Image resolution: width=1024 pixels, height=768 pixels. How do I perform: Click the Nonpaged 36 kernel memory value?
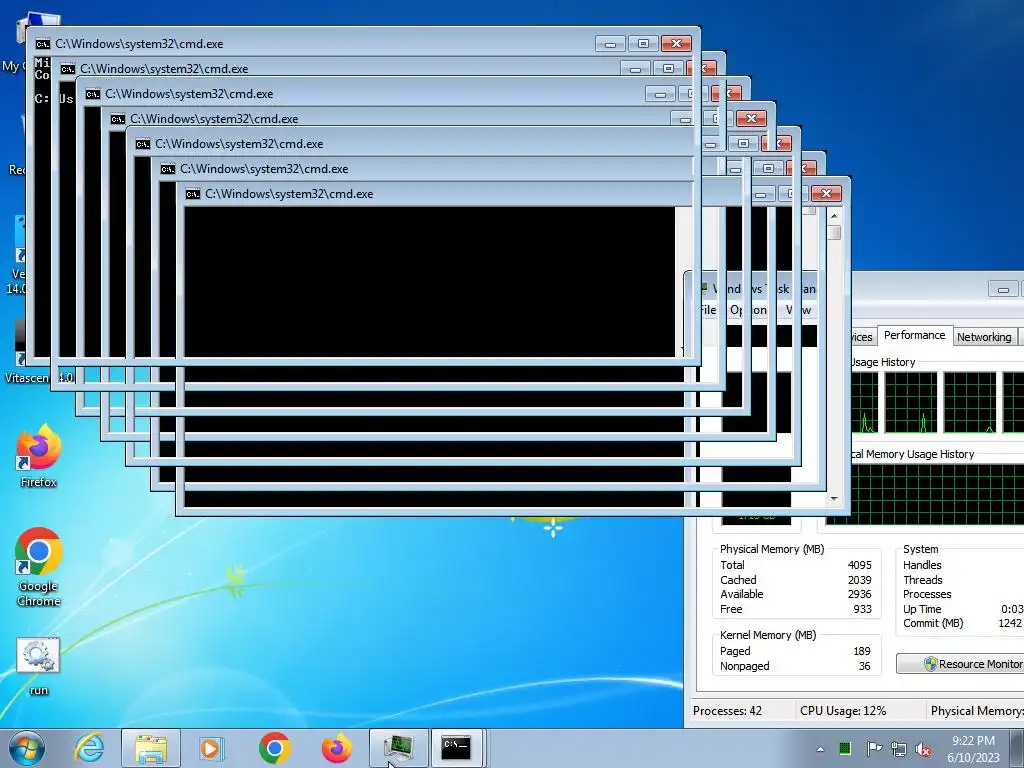[x=865, y=666]
